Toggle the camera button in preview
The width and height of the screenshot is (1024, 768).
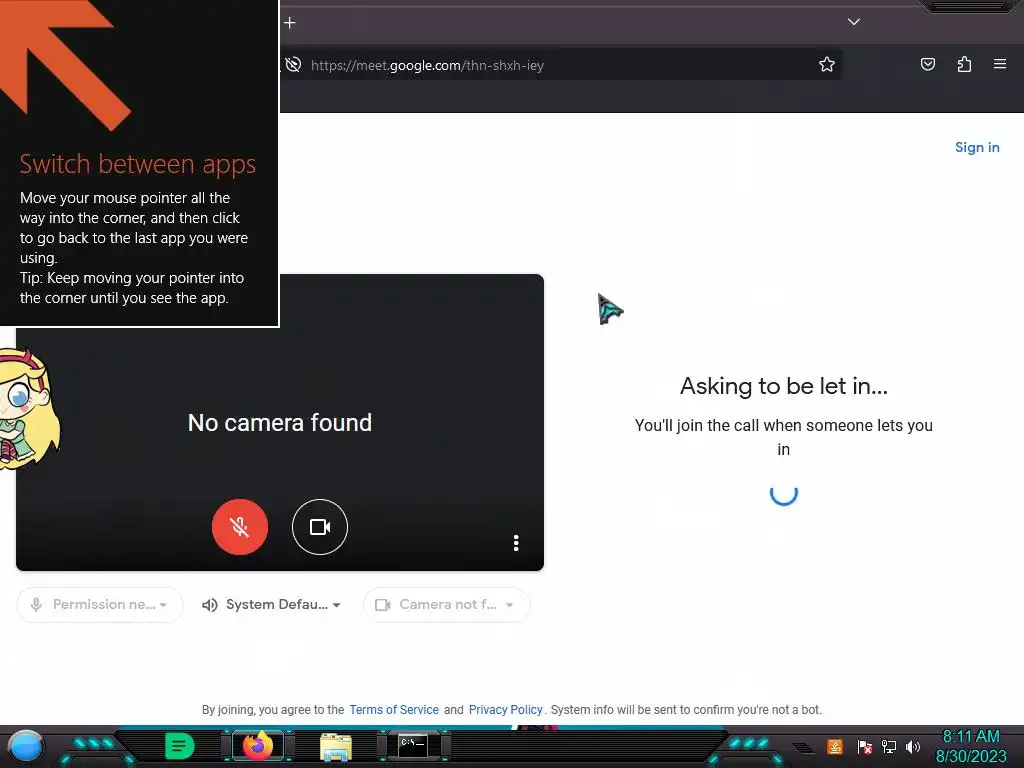tap(319, 526)
